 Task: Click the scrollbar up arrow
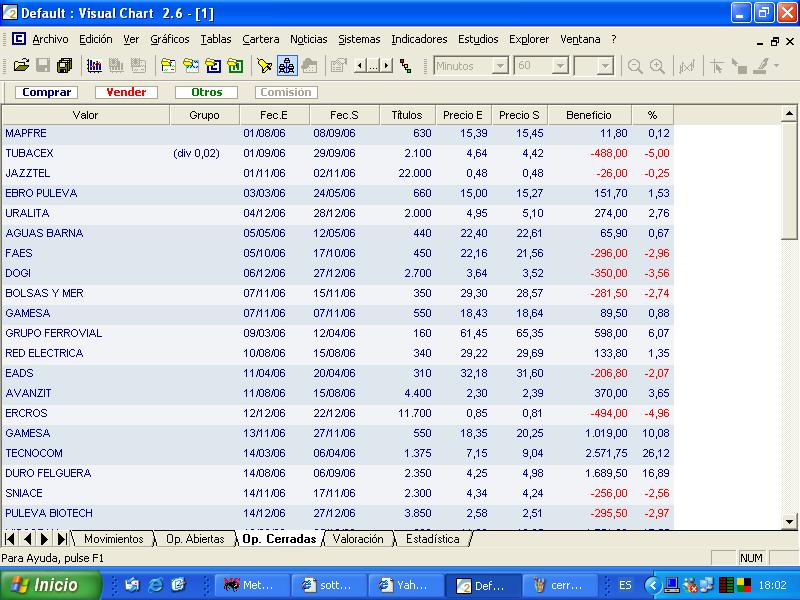(x=789, y=113)
